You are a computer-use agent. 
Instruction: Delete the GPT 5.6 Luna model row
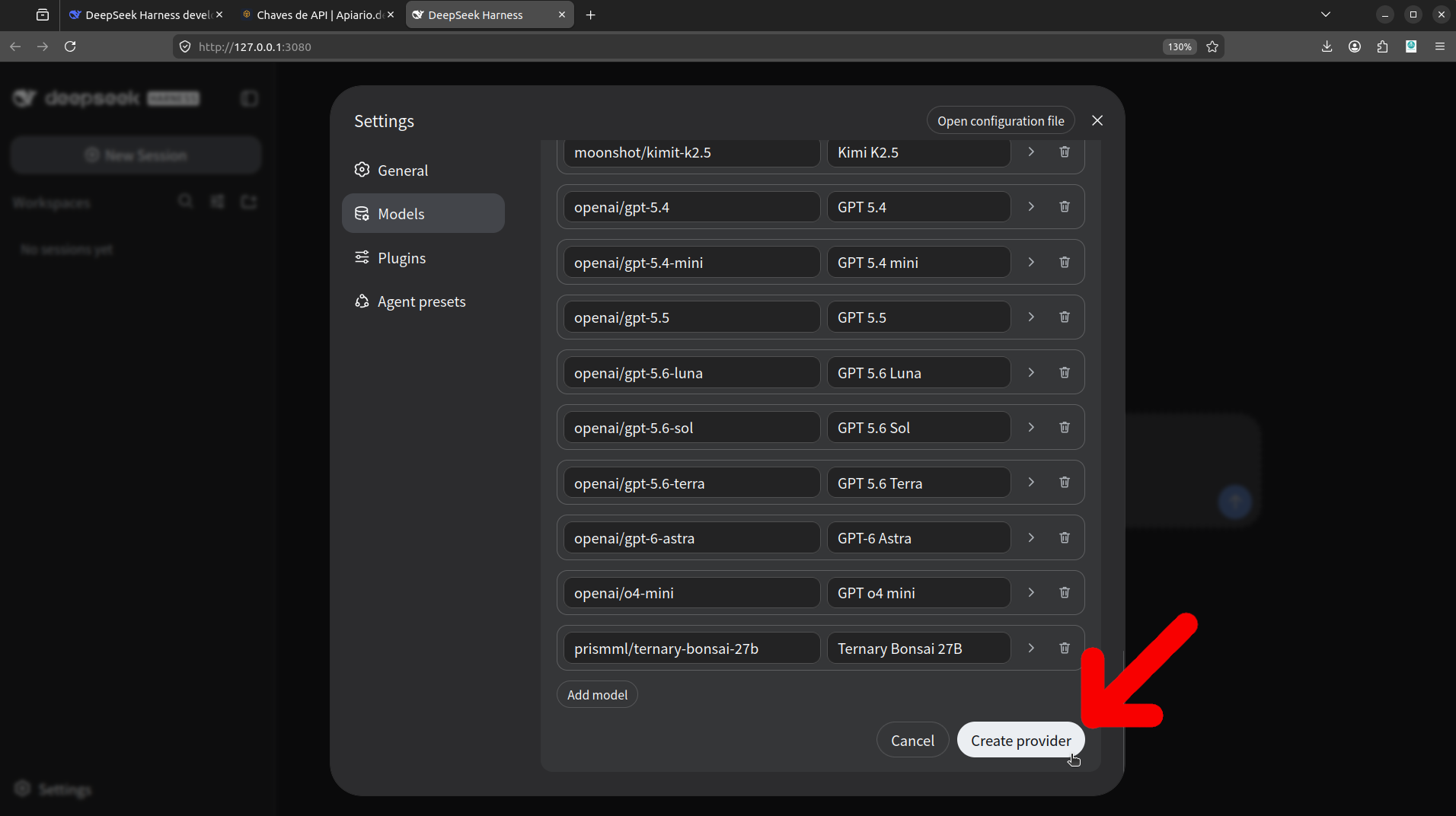click(x=1065, y=372)
